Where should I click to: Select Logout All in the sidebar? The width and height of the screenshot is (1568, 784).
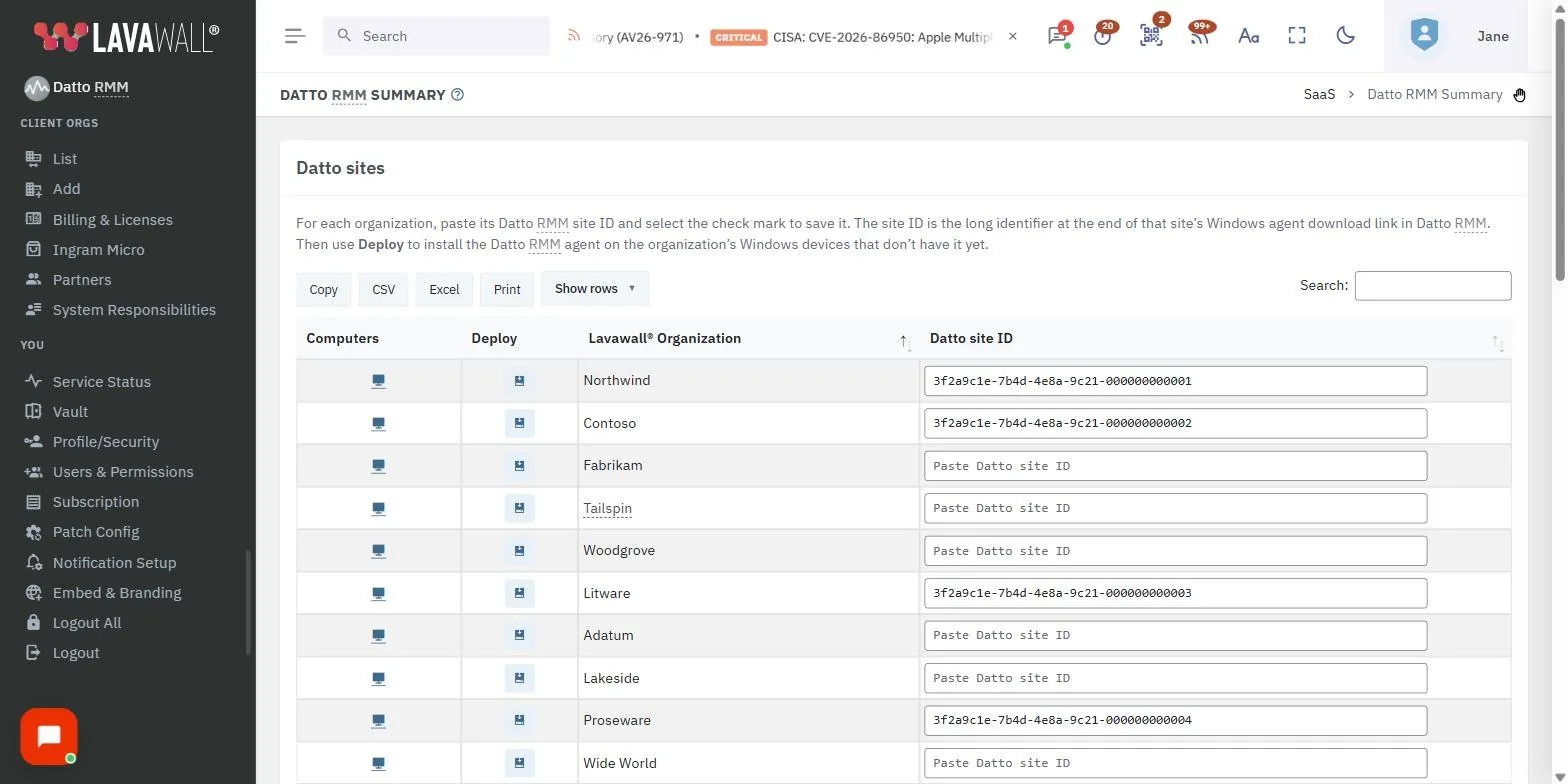87,623
